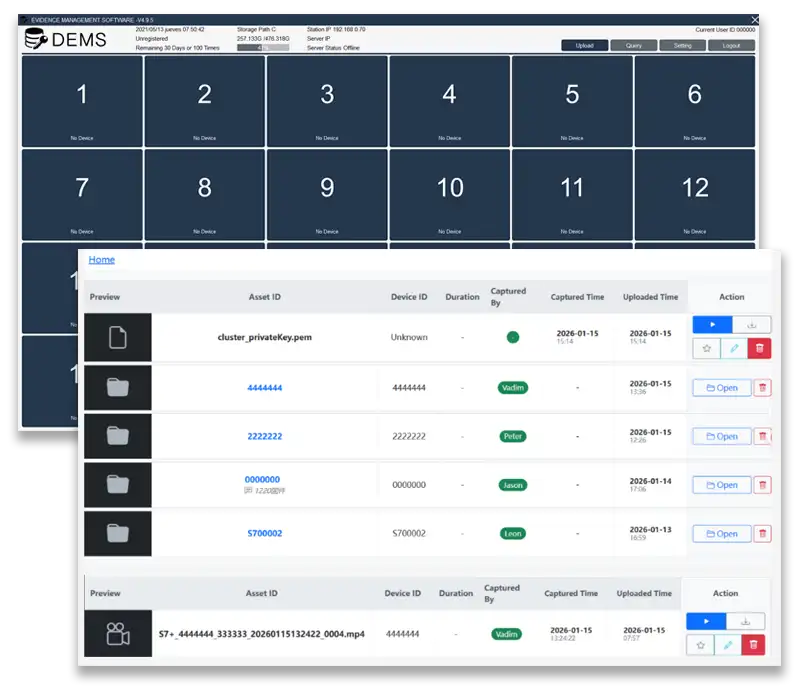
Task: Open folder link 2222222
Action: [x=265, y=436]
